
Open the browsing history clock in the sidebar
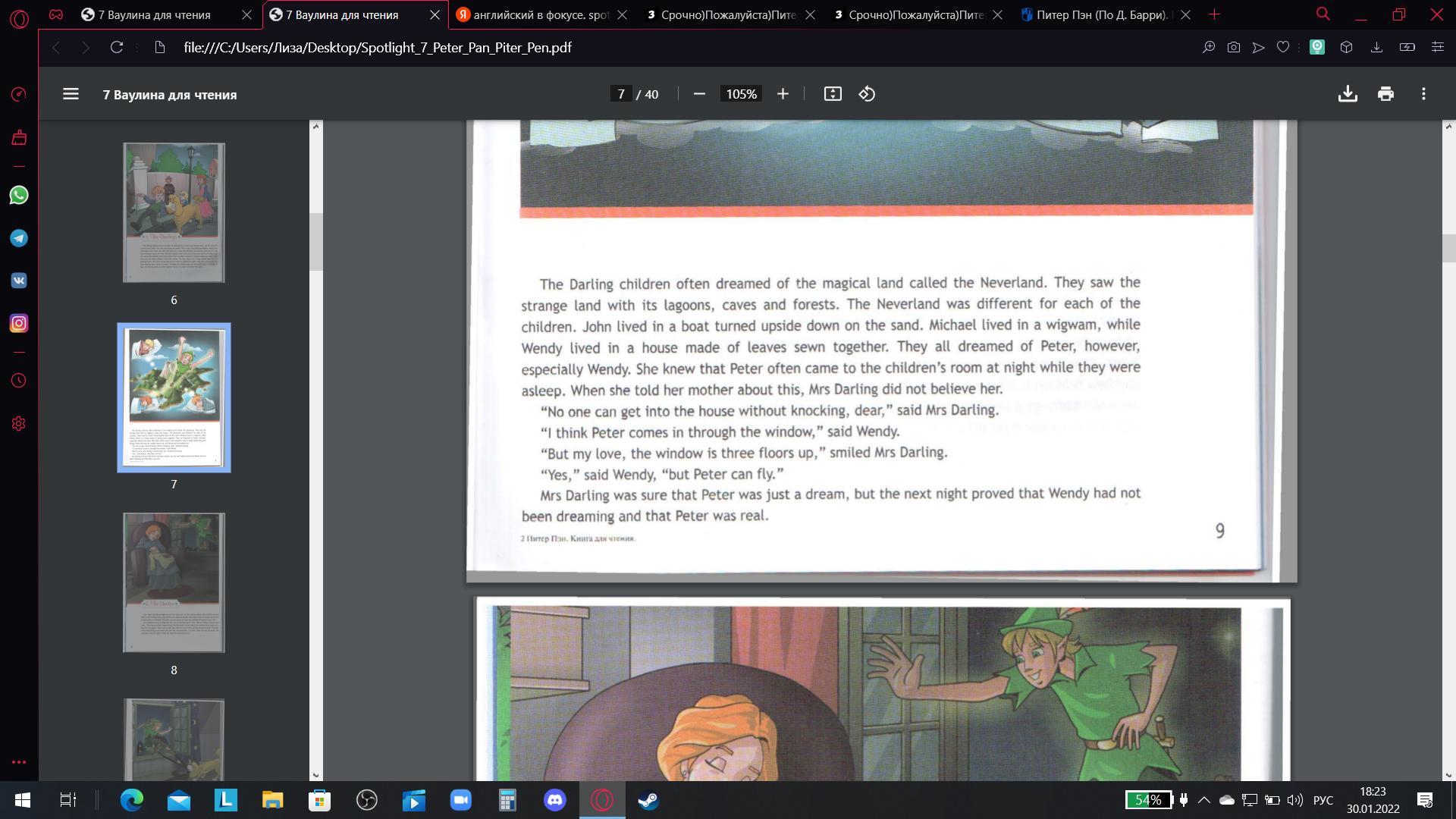point(19,381)
